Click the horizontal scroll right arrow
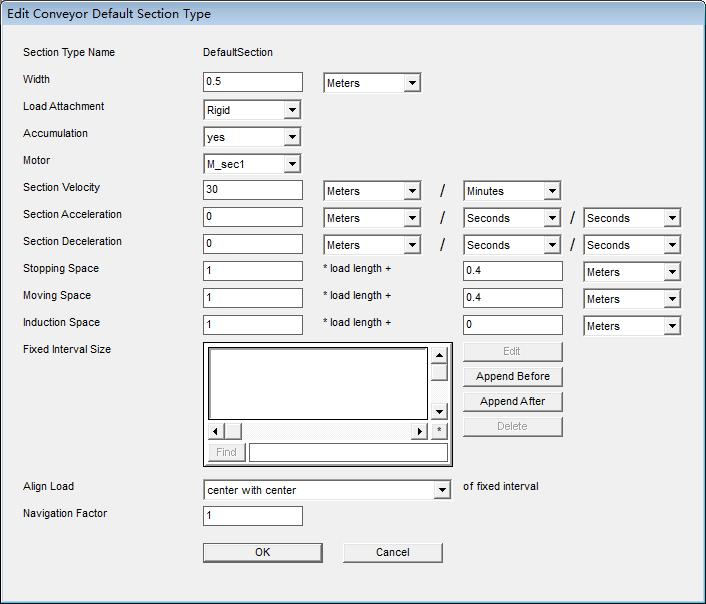This screenshot has height=604, width=706. click(x=420, y=431)
